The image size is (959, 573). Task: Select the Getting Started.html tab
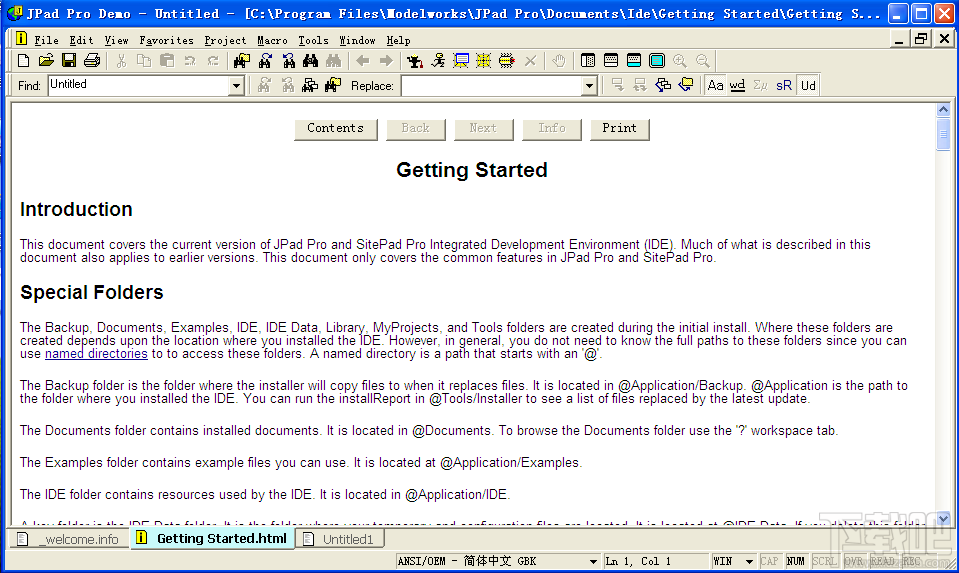coord(212,538)
